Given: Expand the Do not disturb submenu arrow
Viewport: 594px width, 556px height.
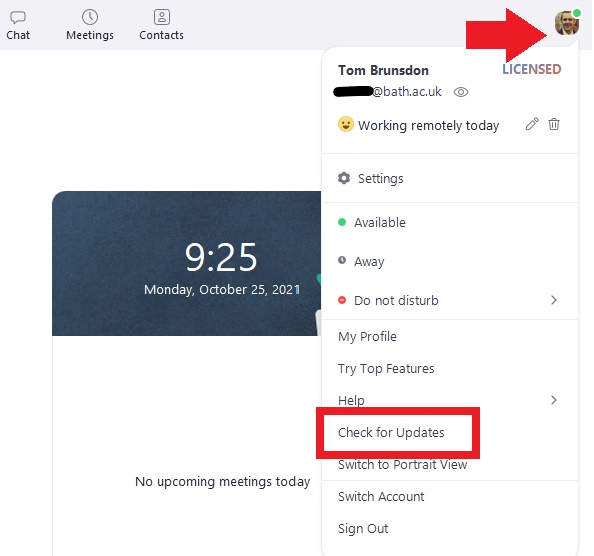Looking at the screenshot, I should (554, 300).
